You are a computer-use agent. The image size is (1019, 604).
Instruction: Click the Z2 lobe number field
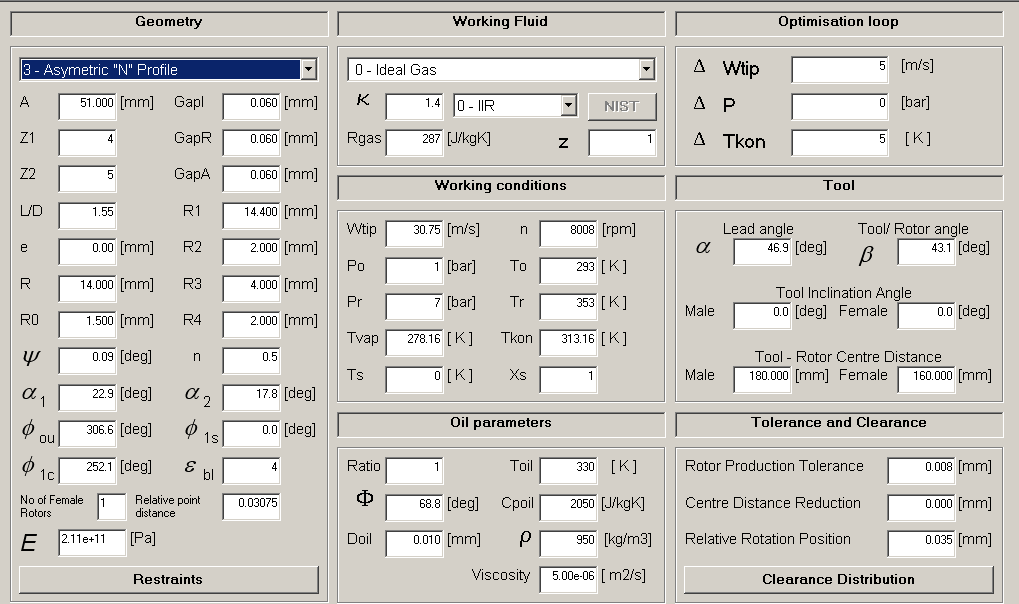(87, 178)
